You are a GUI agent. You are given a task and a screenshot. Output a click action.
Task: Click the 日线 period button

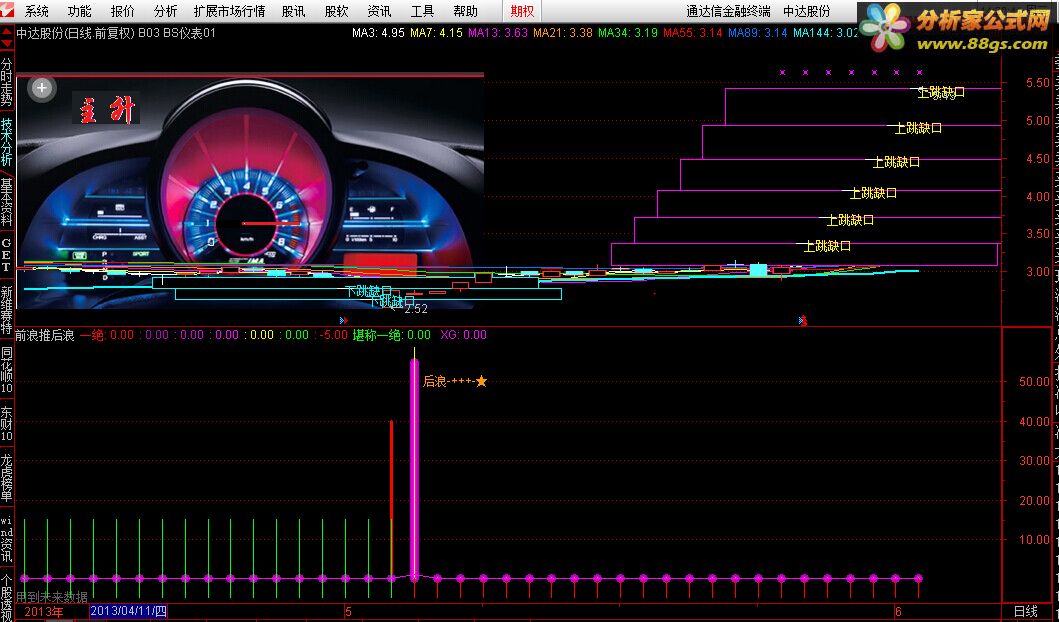point(1025,612)
